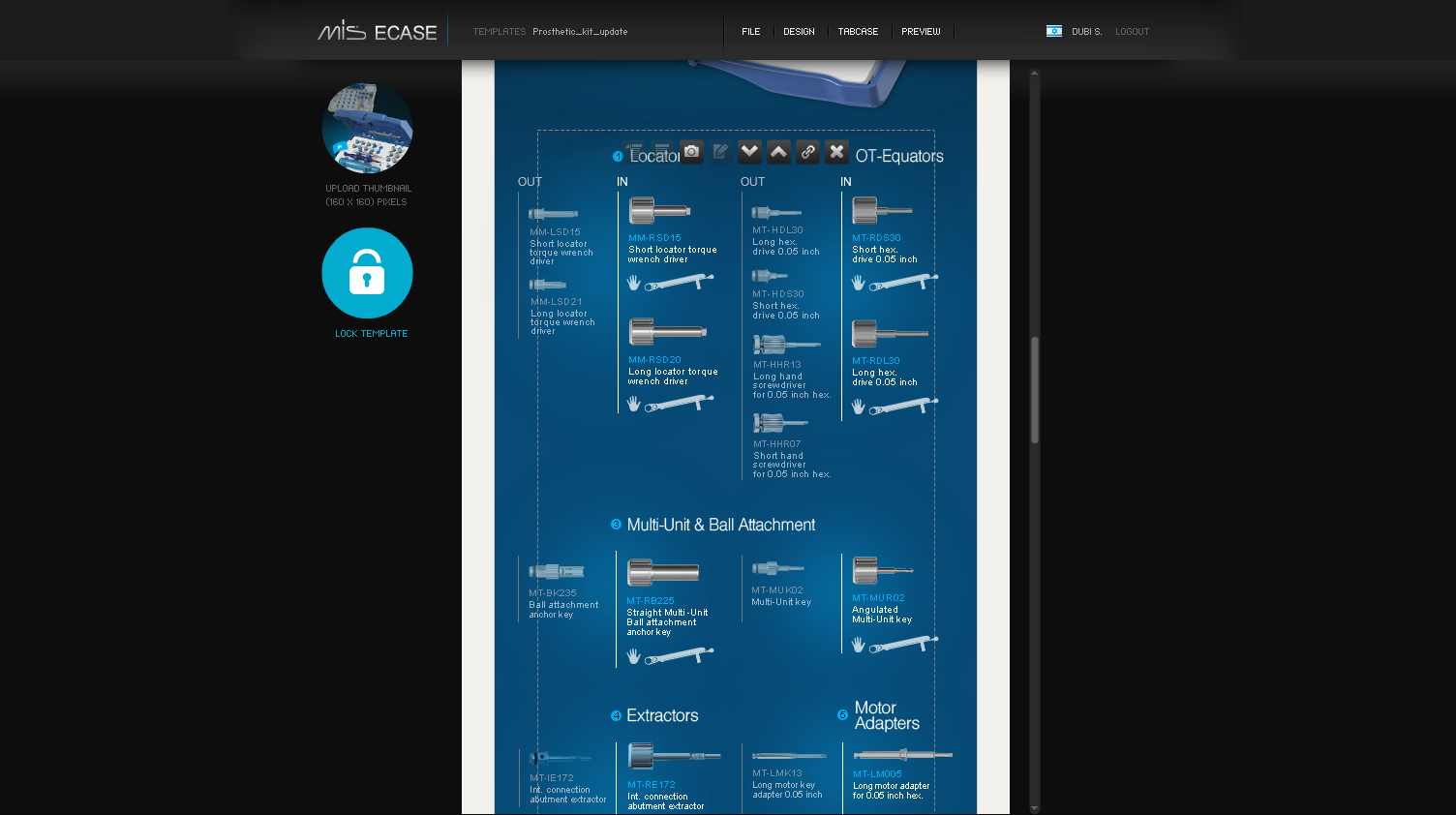Click the Motor Adapters section heading
The image size is (1456, 815).
(887, 715)
